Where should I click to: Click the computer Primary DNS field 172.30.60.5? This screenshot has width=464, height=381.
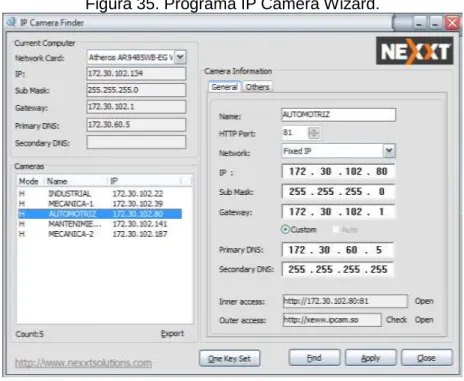[x=136, y=125]
